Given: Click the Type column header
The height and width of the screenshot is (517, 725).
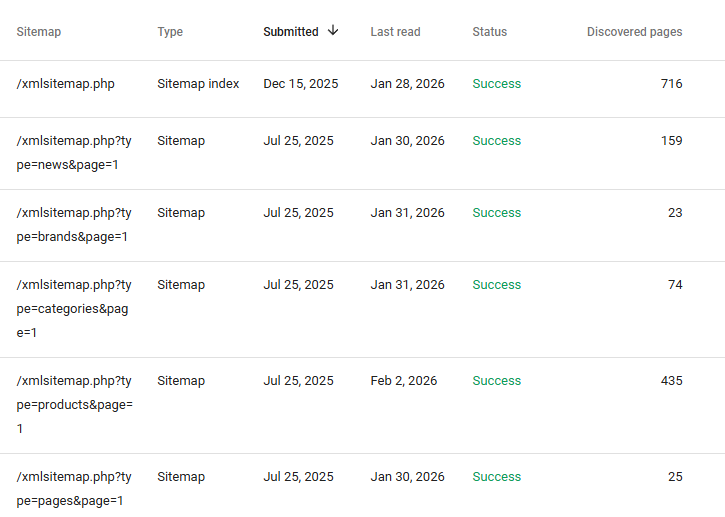Looking at the screenshot, I should coord(170,32).
